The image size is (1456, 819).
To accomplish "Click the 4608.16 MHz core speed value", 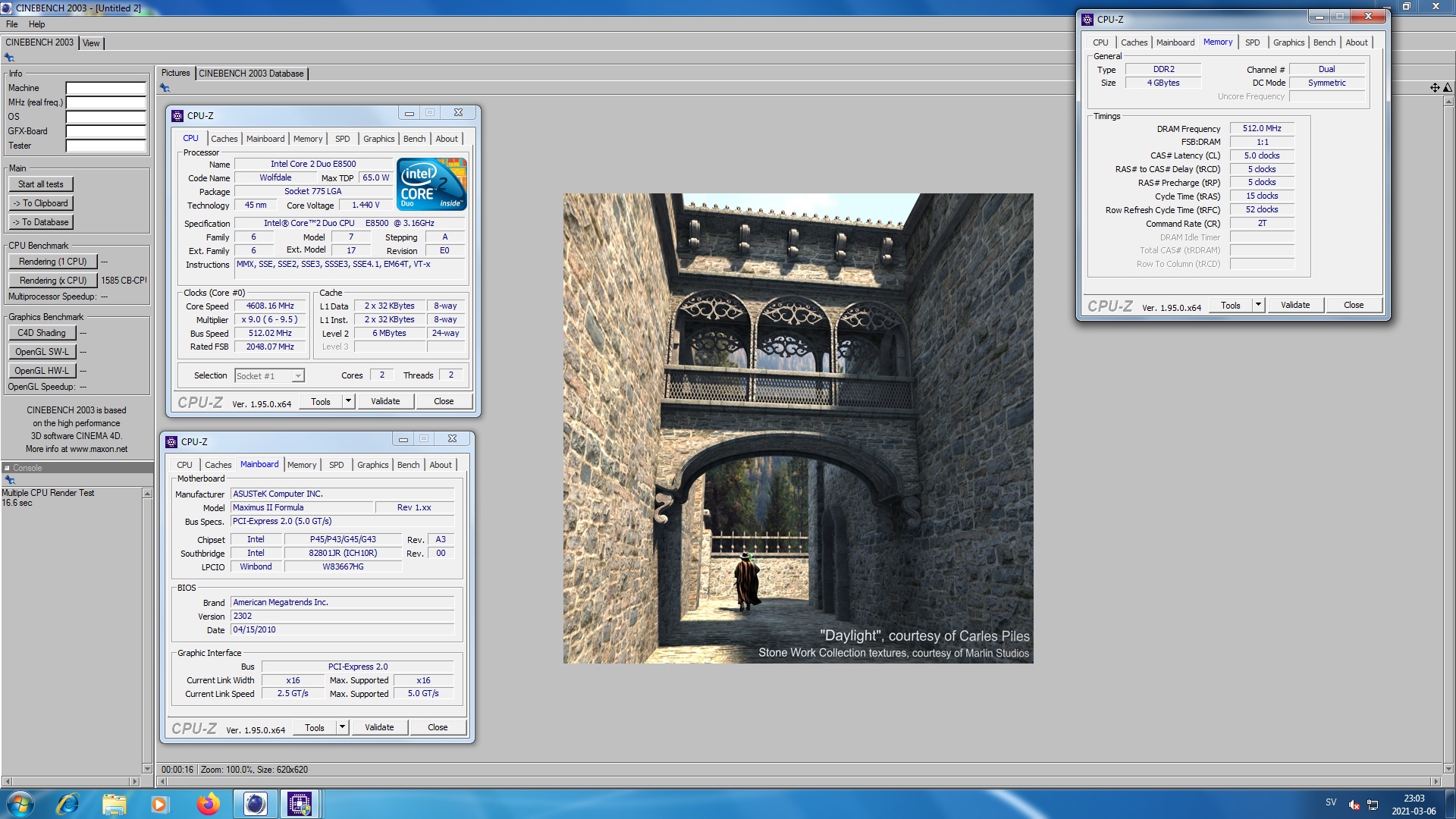I will 270,306.
